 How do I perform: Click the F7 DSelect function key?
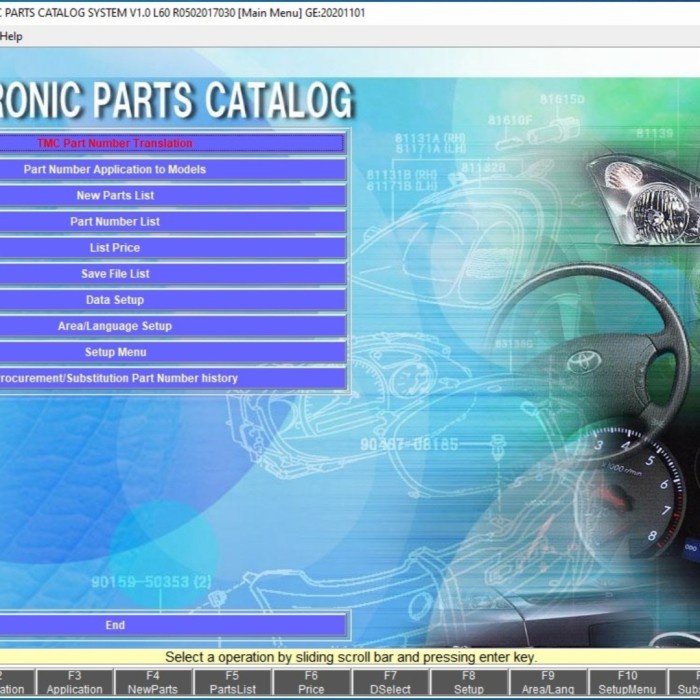coord(390,683)
